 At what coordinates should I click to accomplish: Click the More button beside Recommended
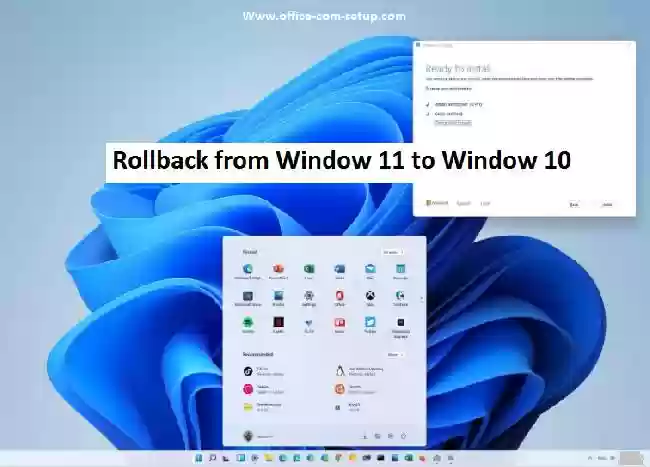point(395,355)
